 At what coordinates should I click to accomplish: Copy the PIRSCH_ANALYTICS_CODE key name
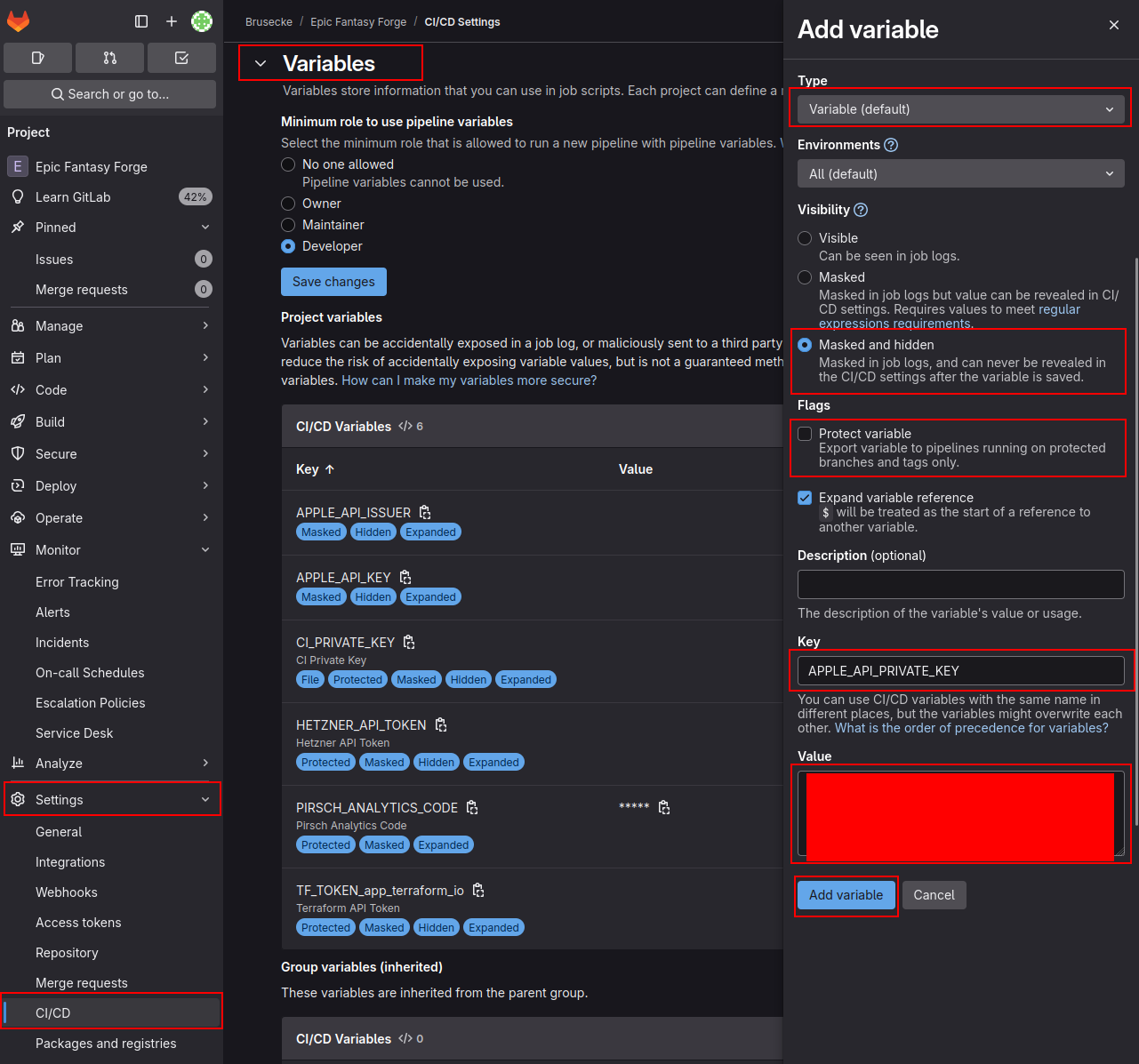[472, 808]
